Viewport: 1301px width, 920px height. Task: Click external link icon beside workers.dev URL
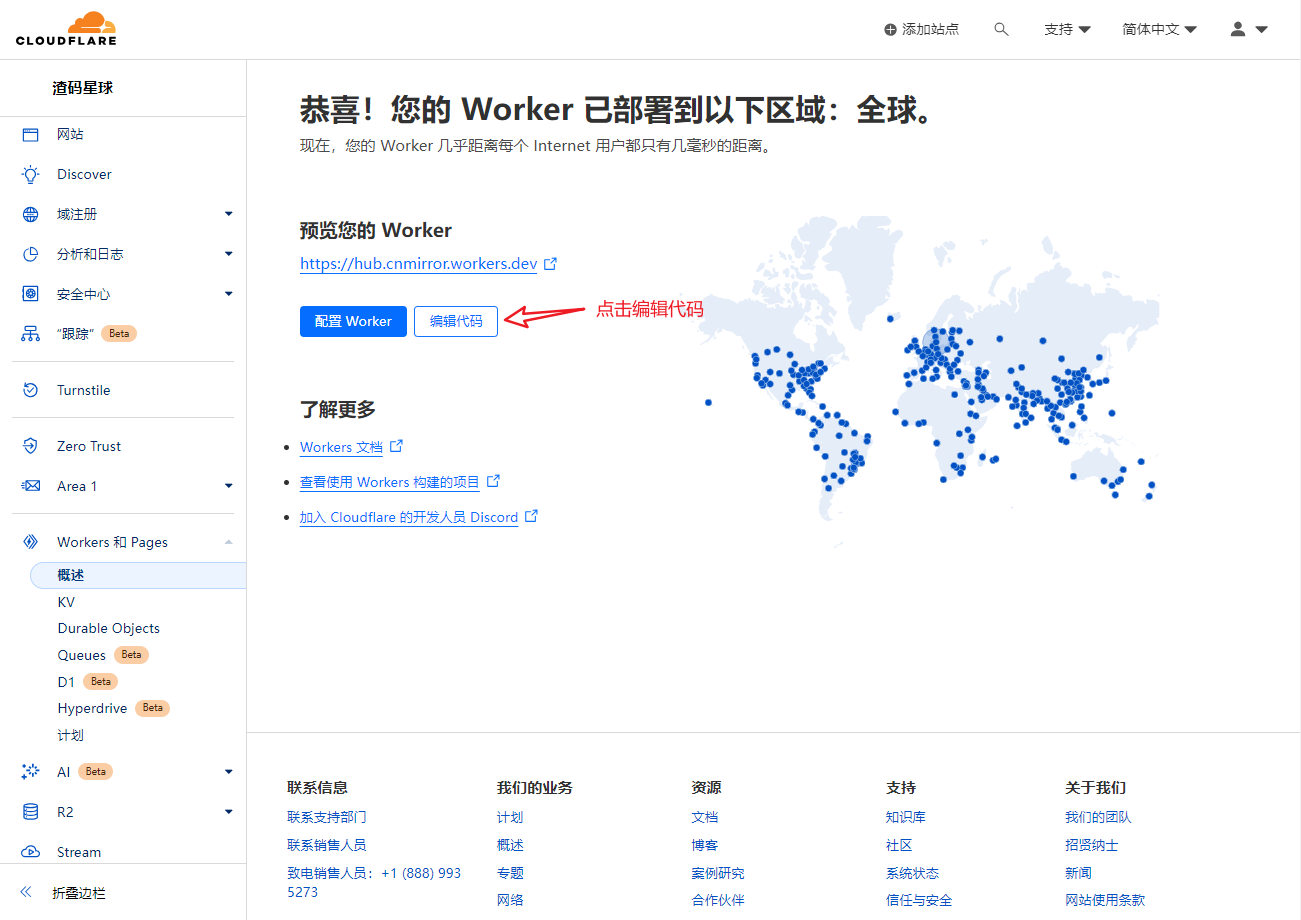550,264
